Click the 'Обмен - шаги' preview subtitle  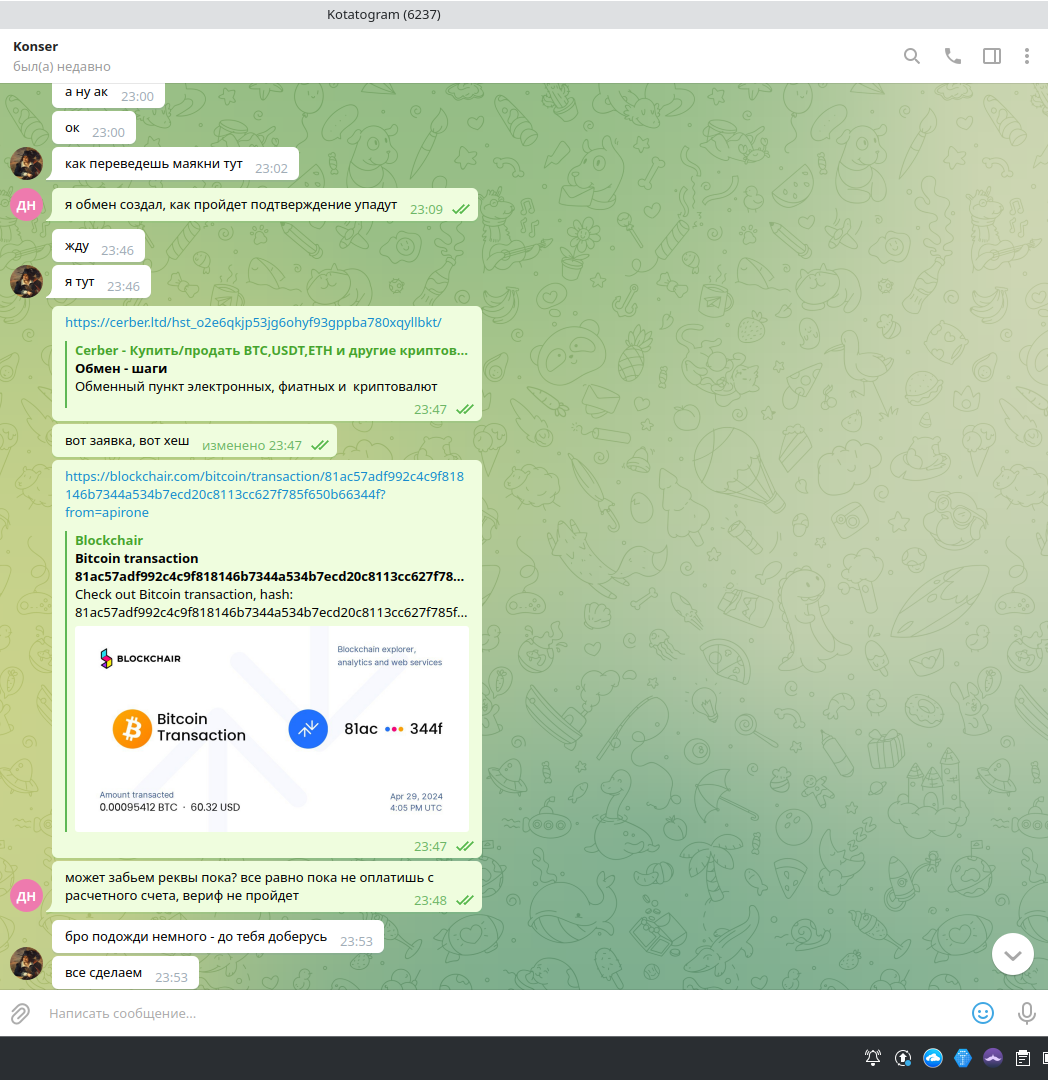pyautogui.click(x=121, y=368)
